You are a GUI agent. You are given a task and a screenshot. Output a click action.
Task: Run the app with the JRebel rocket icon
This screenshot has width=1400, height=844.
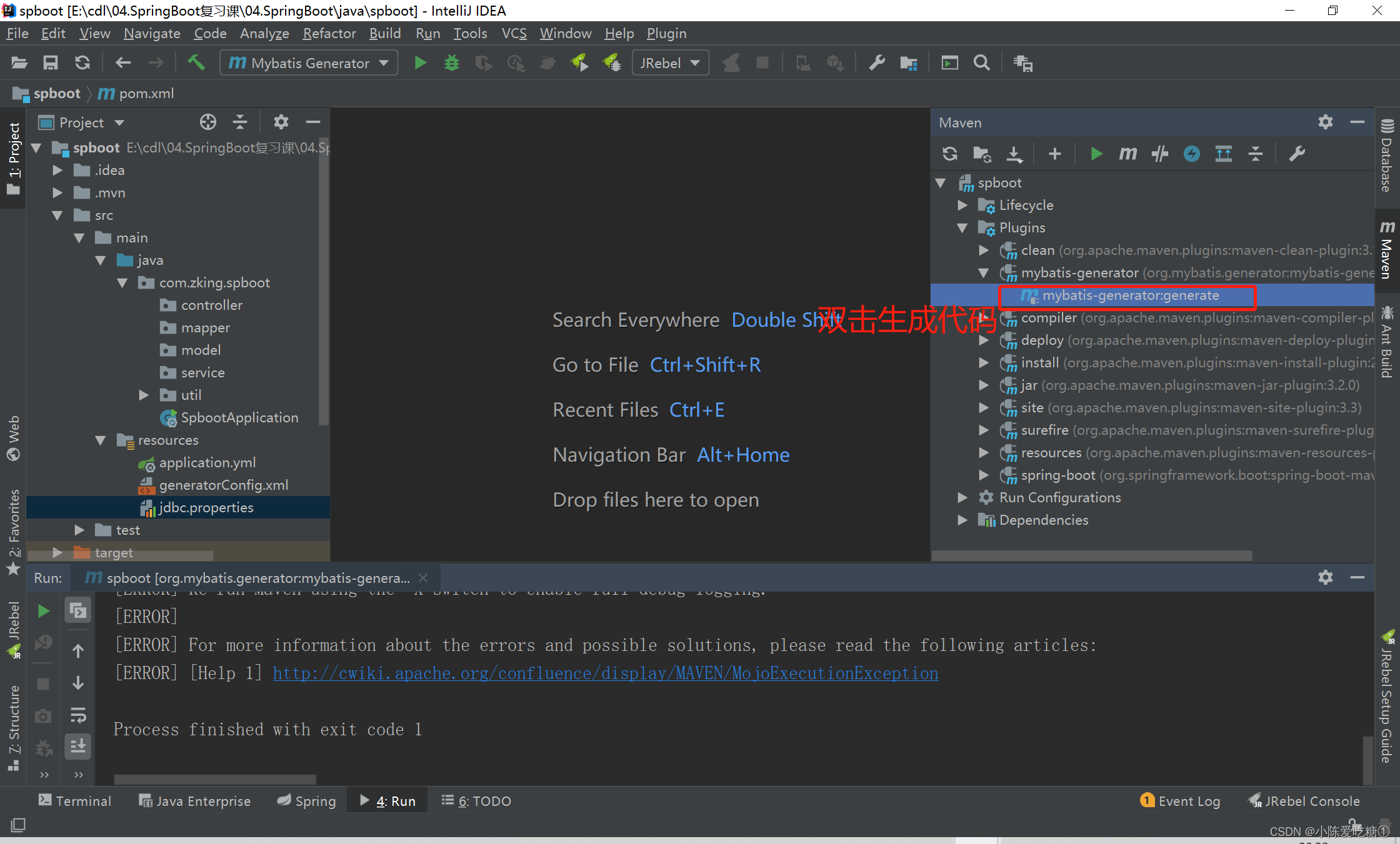tap(580, 62)
